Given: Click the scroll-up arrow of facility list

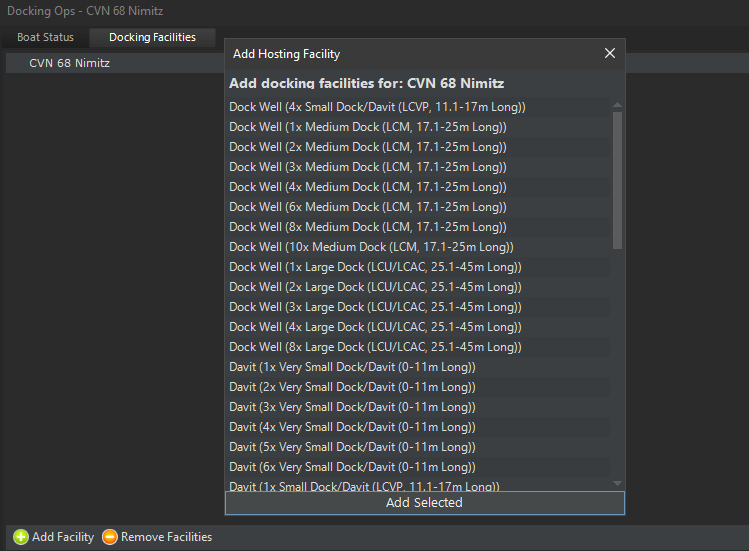Looking at the screenshot, I should click(617, 105).
